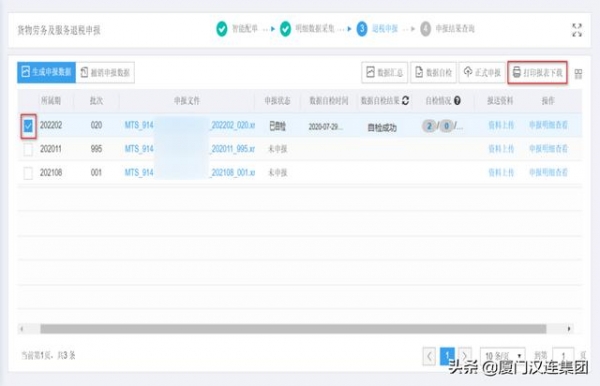Click the 所属期 column header
The image size is (600, 386).
51,101
